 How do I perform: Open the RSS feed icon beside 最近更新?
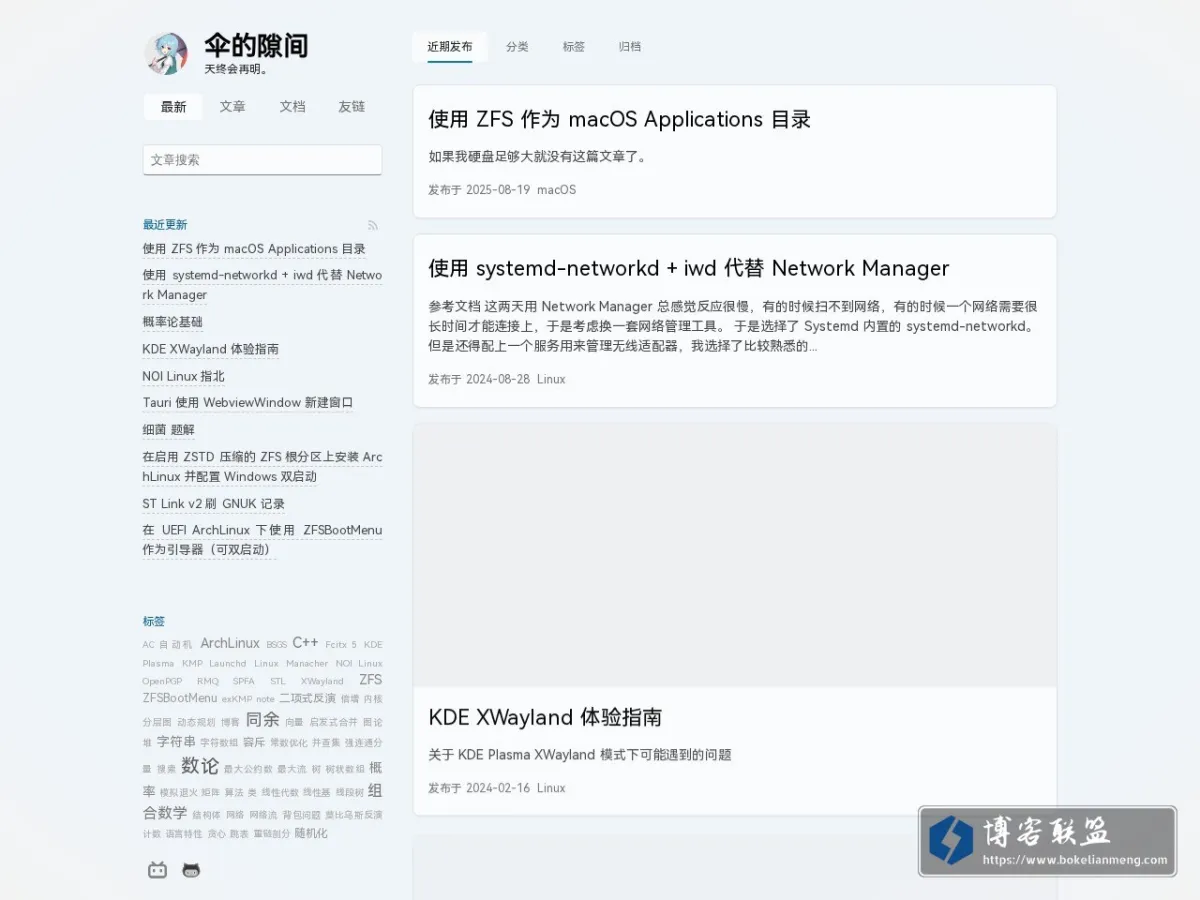click(373, 225)
